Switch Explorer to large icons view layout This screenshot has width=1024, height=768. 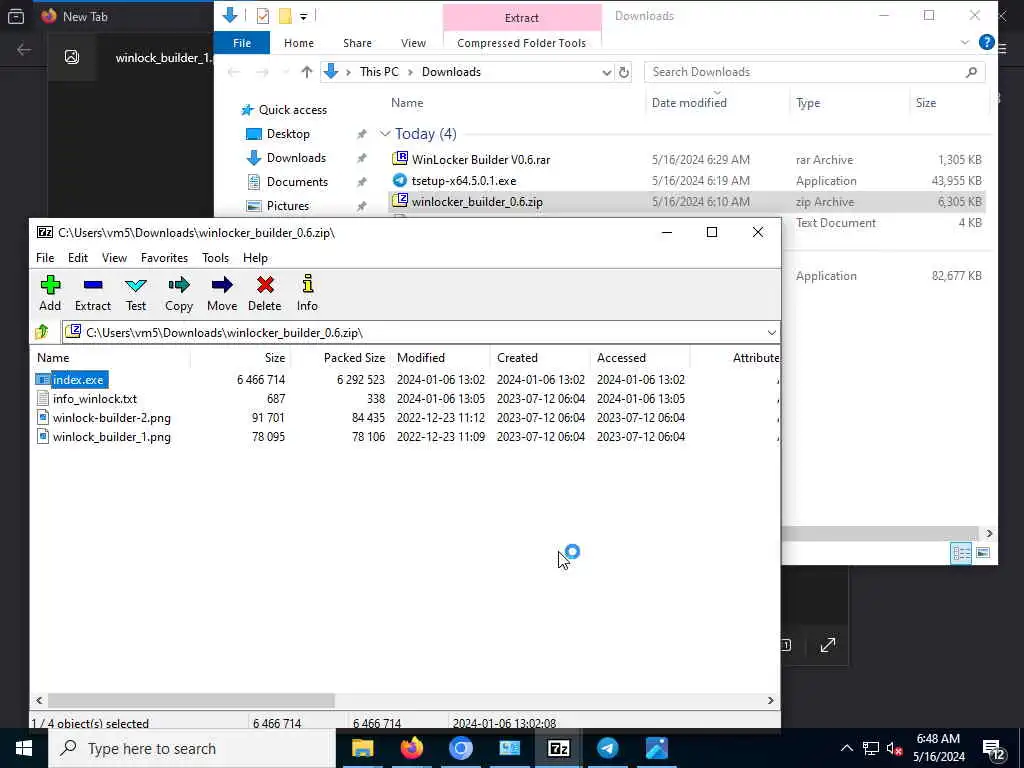pyautogui.click(x=983, y=553)
